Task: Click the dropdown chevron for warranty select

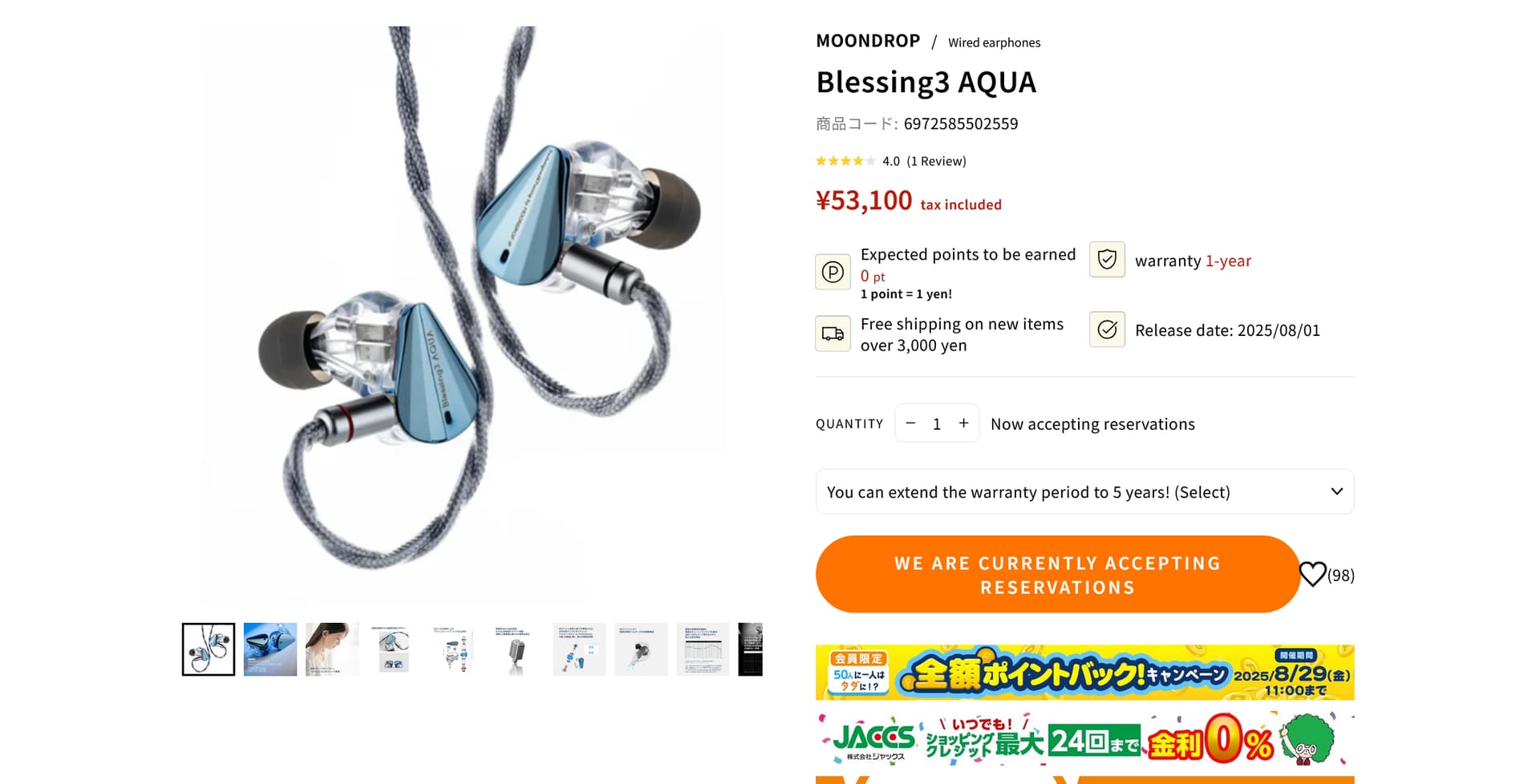Action: pos(1336,491)
